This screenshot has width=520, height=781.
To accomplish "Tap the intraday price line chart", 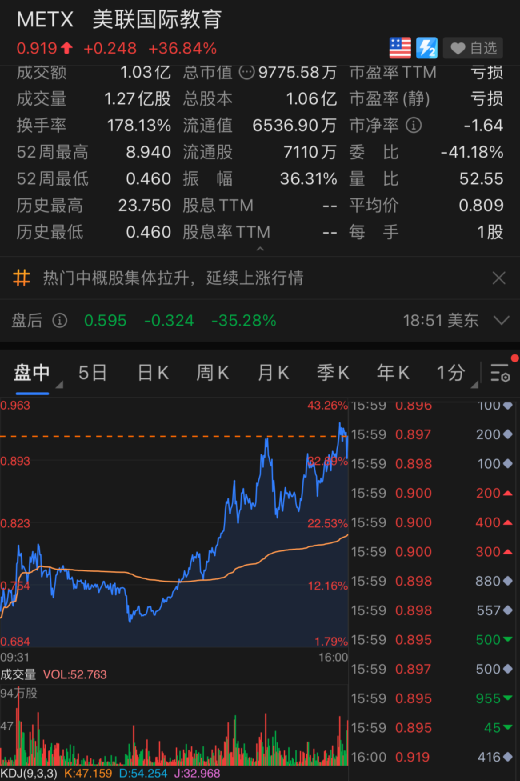I will tap(174, 523).
